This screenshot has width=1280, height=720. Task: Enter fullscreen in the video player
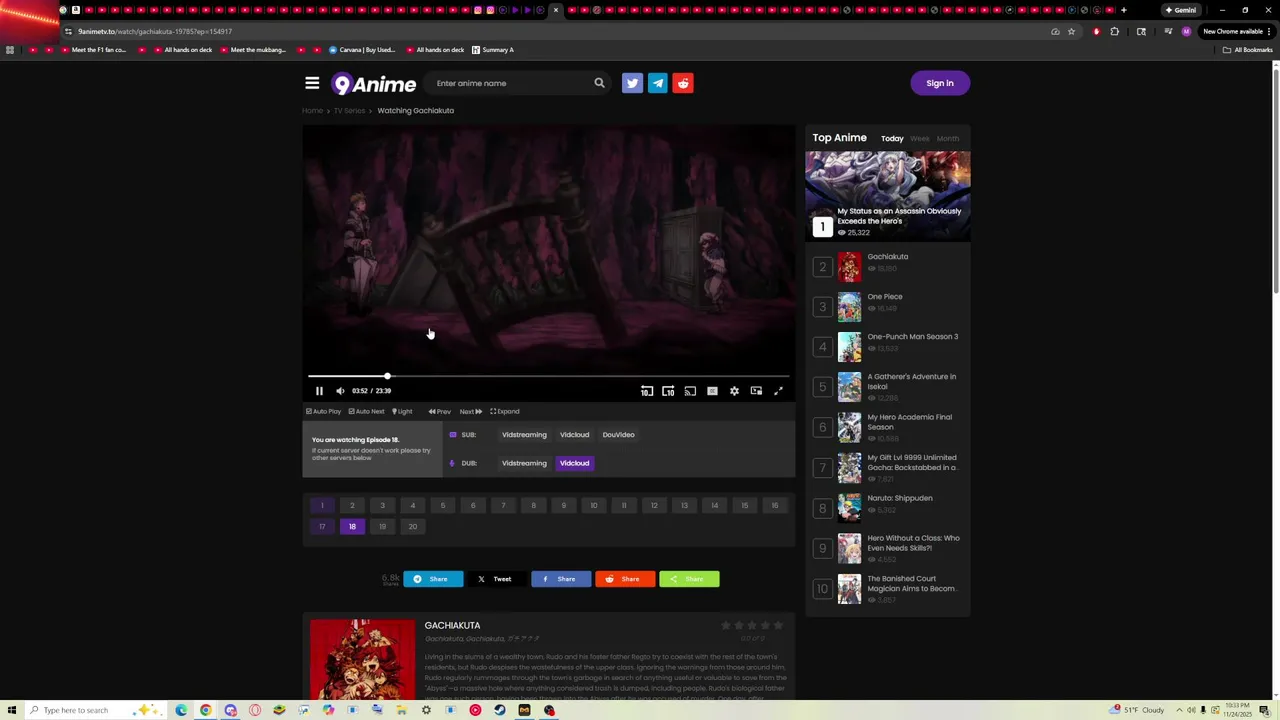click(778, 391)
